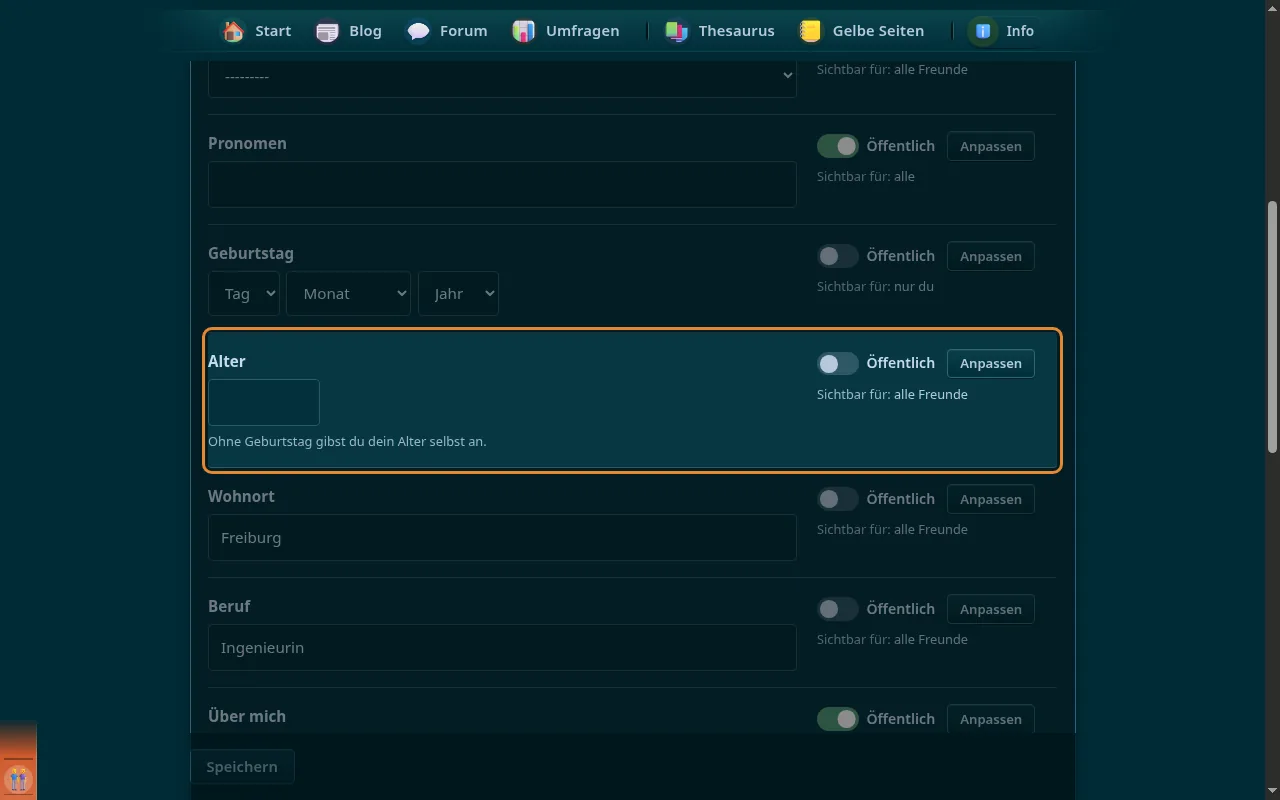
Task: Click the Thesaurus books icon
Action: coord(677,31)
